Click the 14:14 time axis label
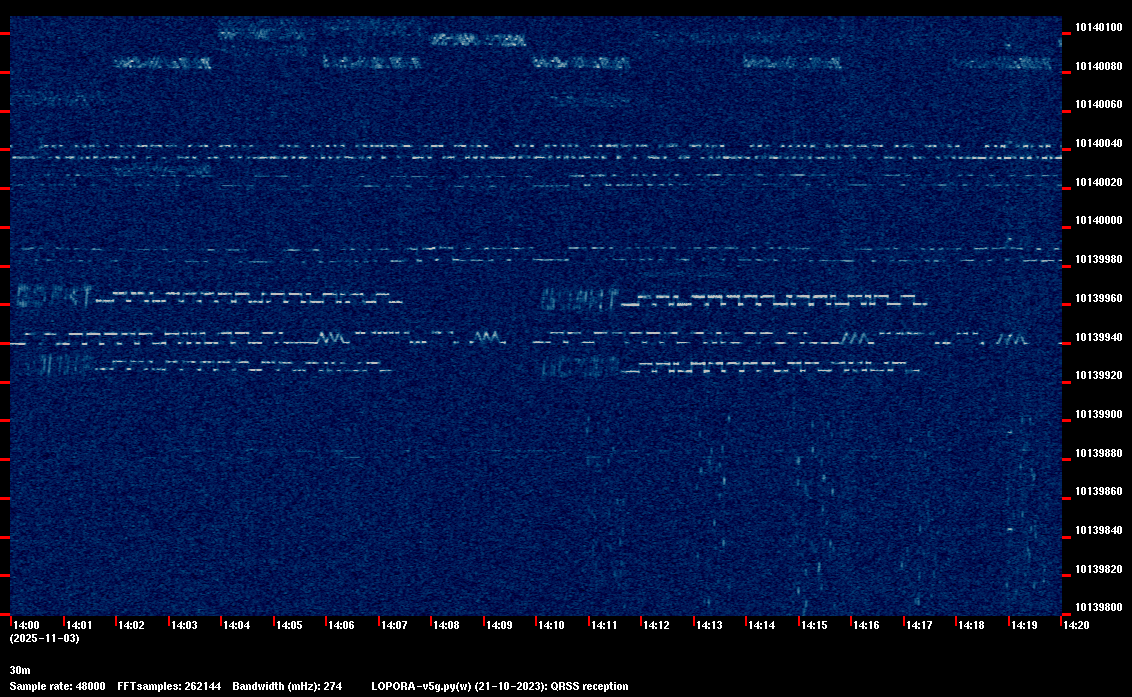Image resolution: width=1132 pixels, height=697 pixels. click(x=762, y=625)
